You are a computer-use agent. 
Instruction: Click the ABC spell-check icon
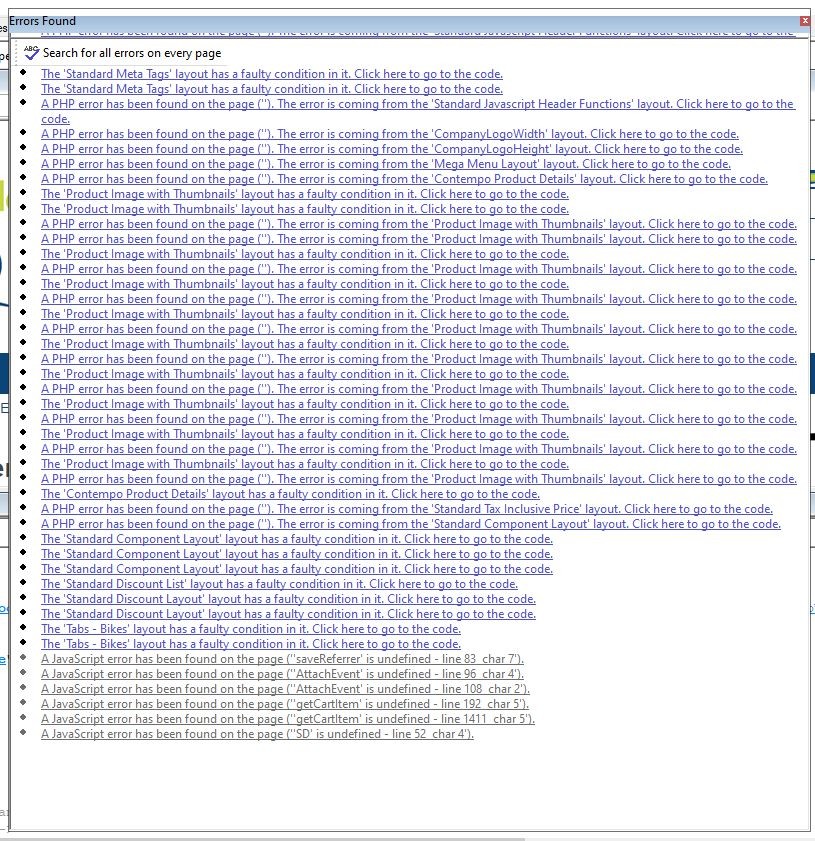32,53
